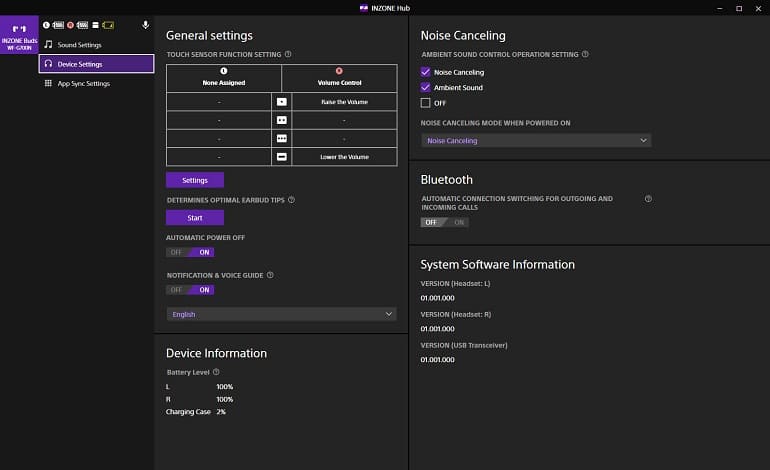770x470 pixels.
Task: Click Start to determine optimal earbud tips
Action: pyautogui.click(x=195, y=218)
